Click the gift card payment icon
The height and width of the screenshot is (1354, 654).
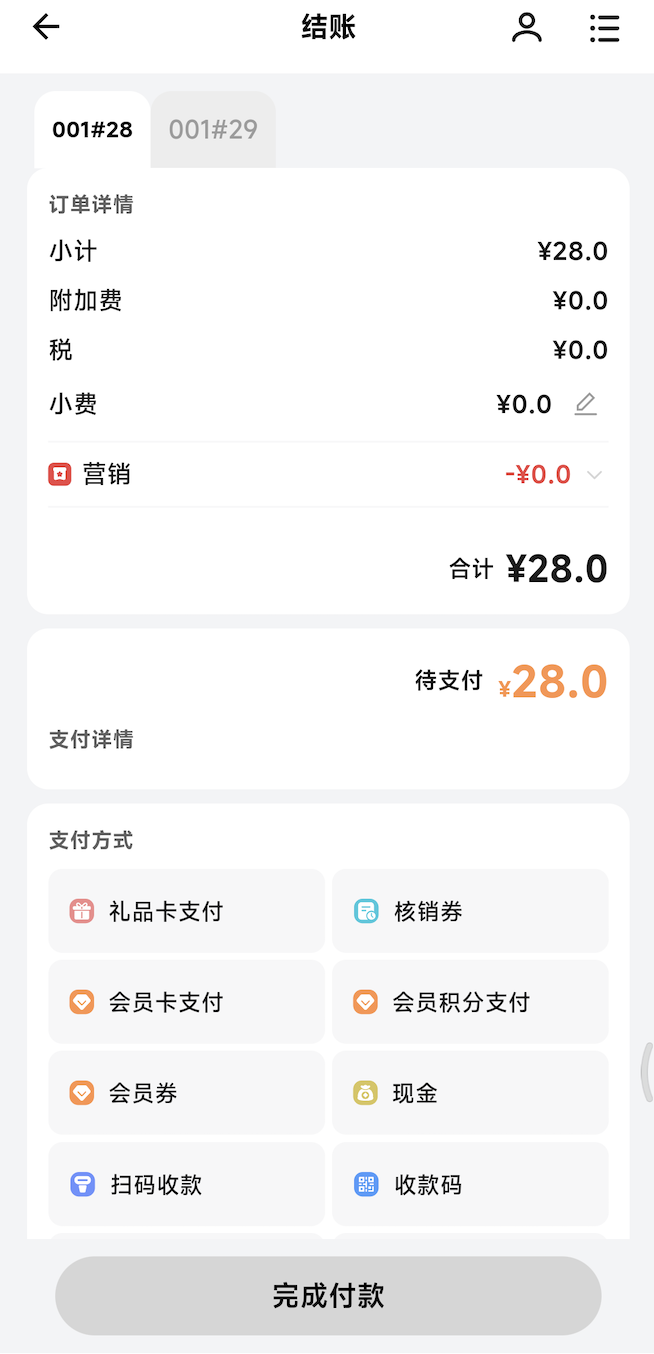point(81,911)
